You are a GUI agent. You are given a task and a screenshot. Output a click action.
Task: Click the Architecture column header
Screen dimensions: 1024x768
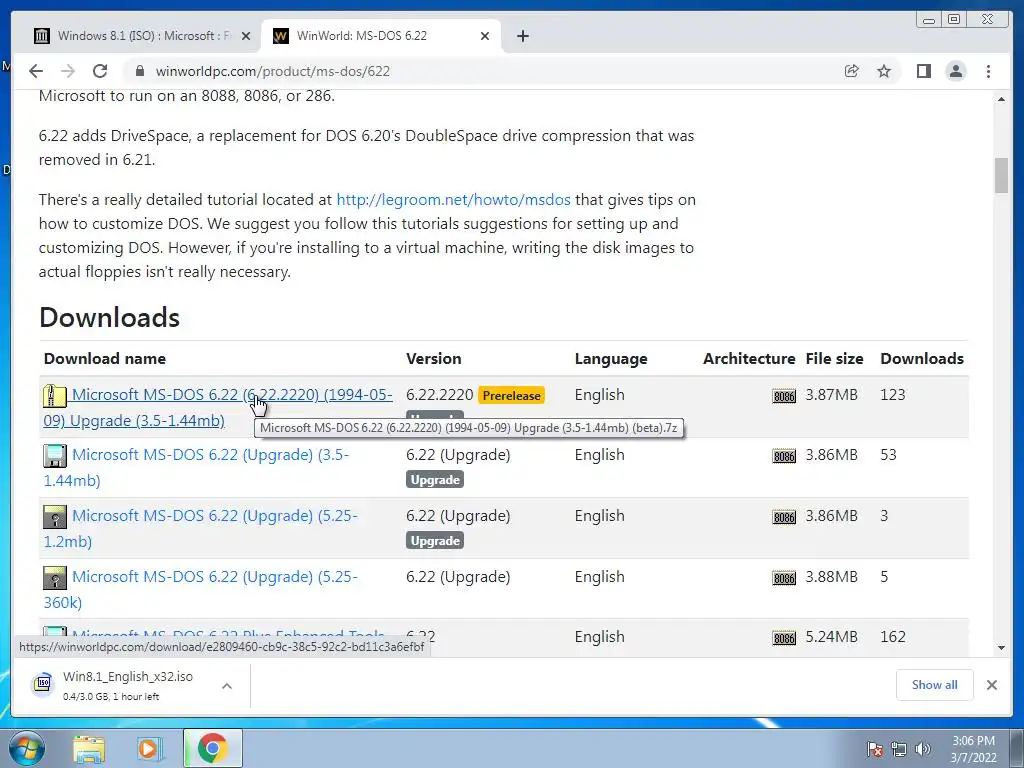pos(749,359)
